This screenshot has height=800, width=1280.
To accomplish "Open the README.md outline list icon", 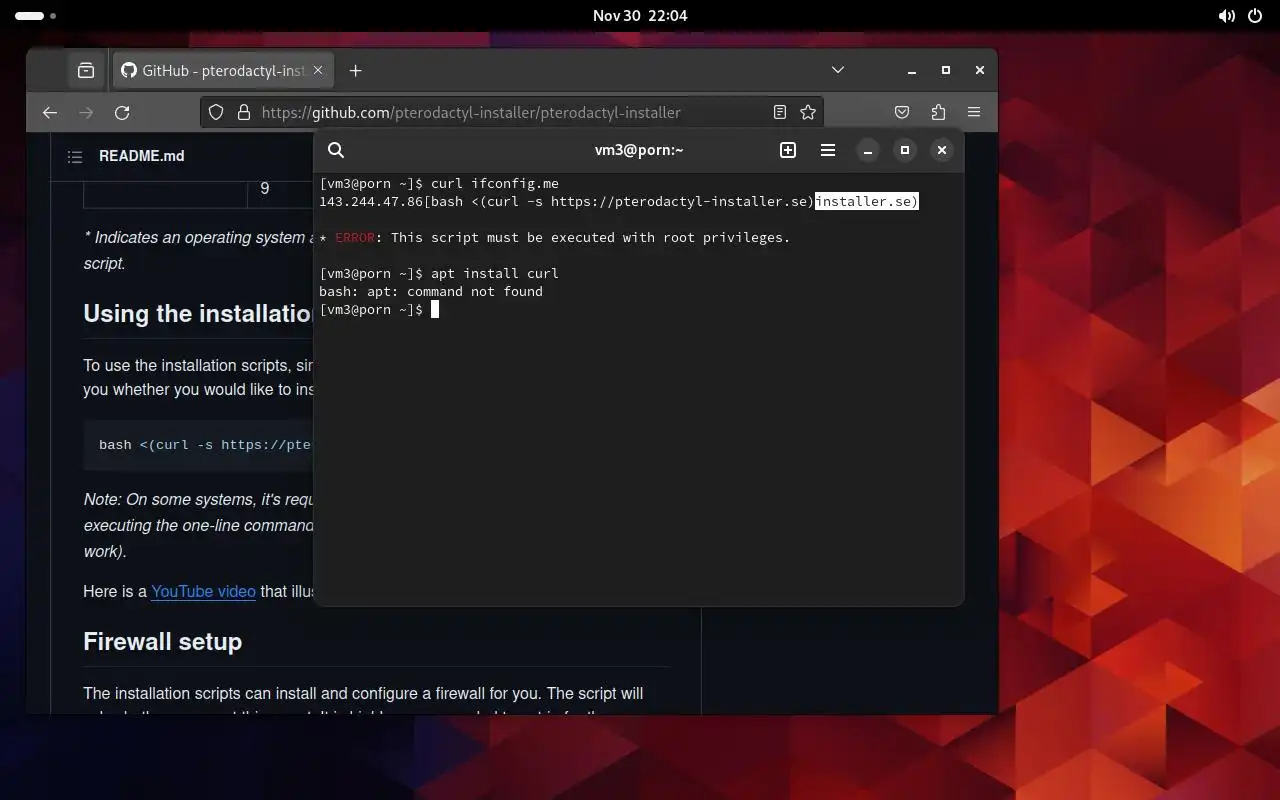I will pyautogui.click(x=75, y=157).
